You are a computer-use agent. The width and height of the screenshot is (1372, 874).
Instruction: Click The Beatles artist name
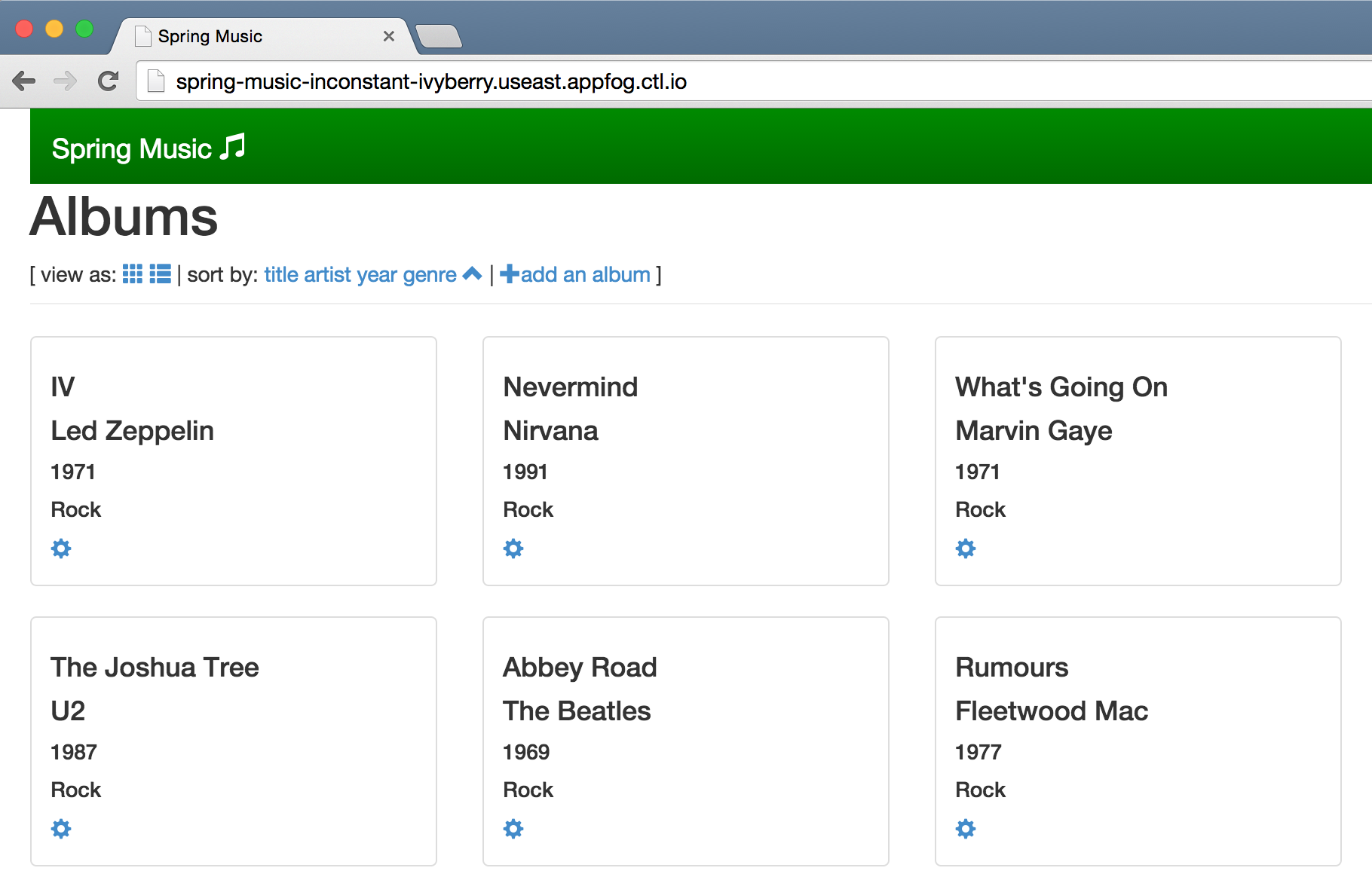coord(577,711)
